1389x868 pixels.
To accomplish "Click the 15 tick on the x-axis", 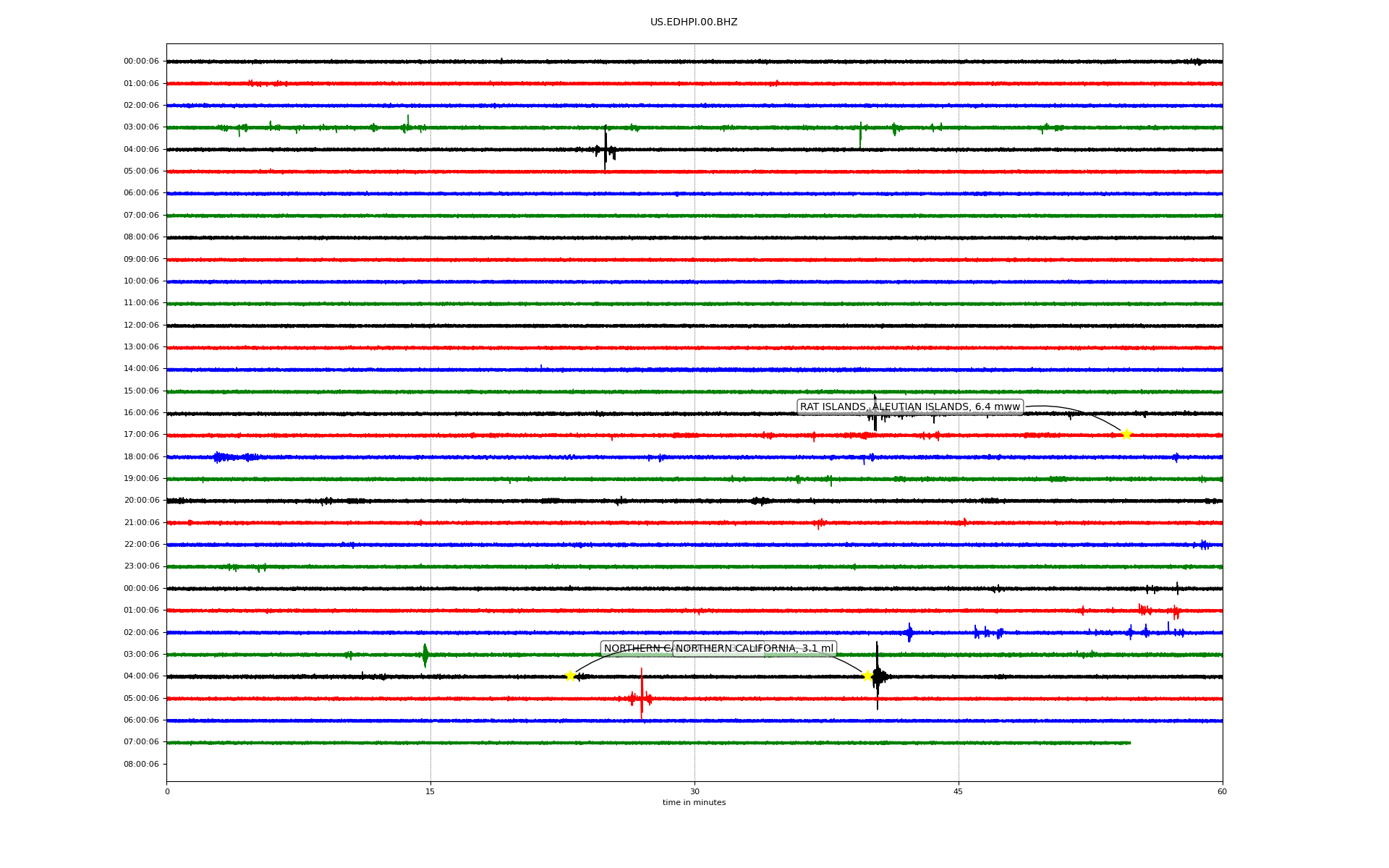I will click(430, 791).
